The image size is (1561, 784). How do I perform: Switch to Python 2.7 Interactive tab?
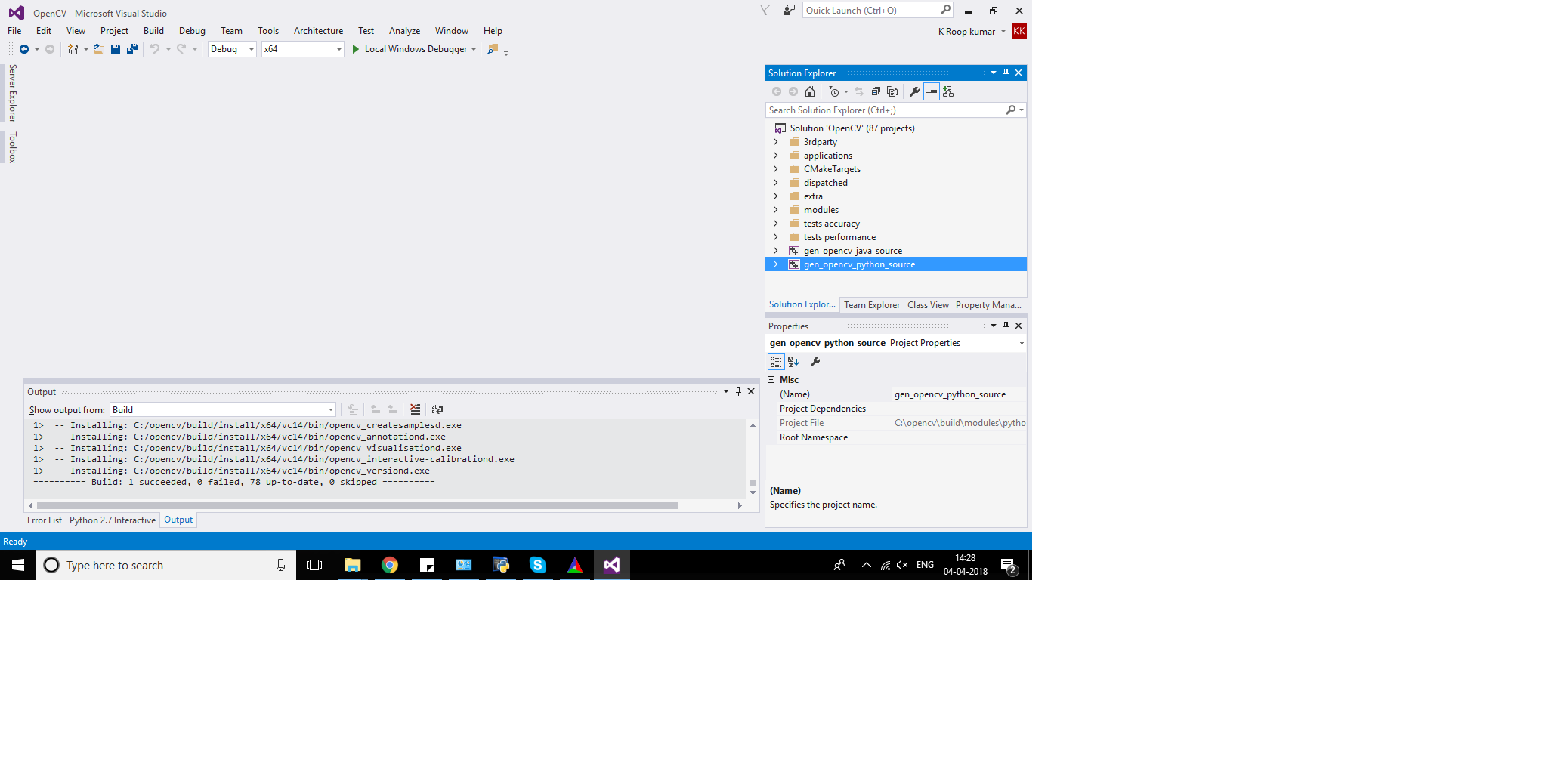[113, 520]
